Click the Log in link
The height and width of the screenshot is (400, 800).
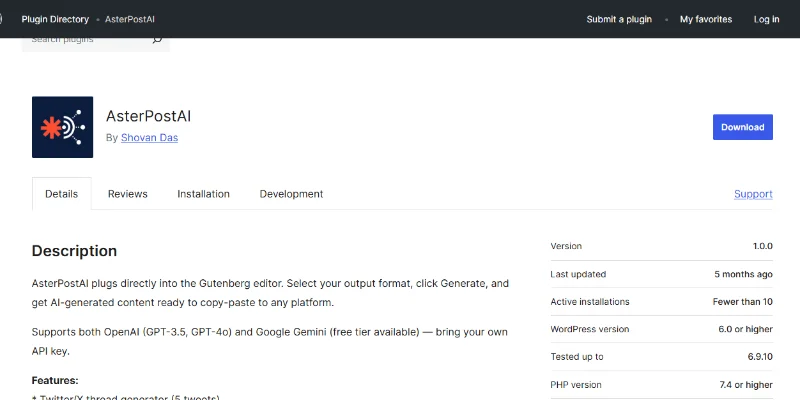pyautogui.click(x=766, y=19)
